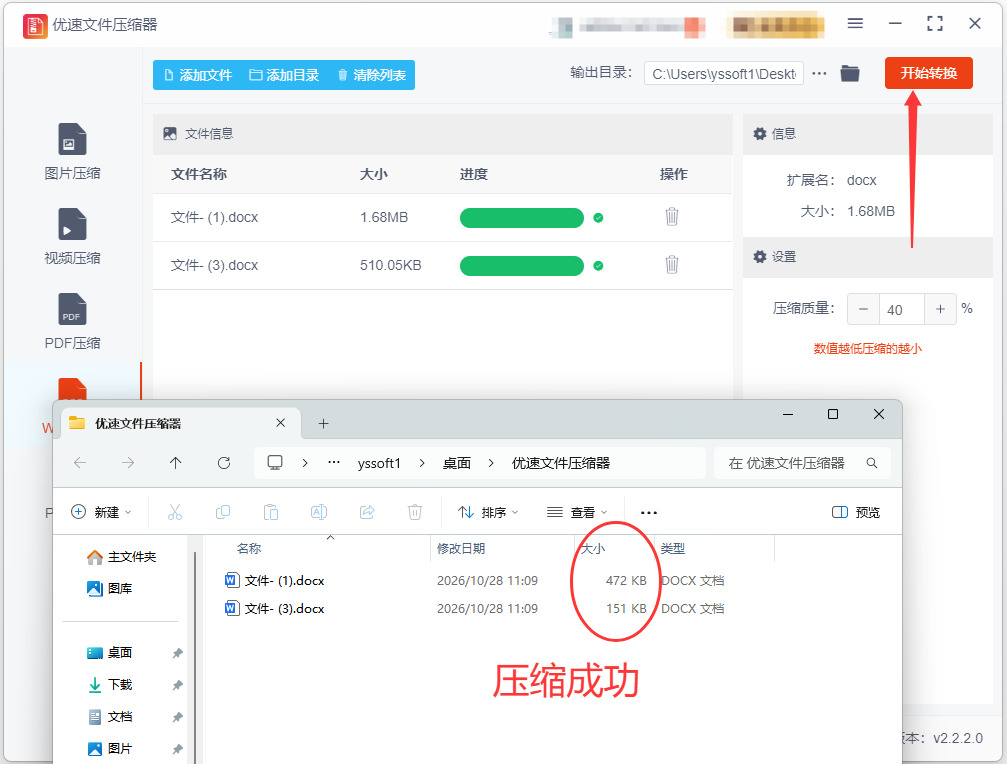Click the 清除列表 button
The image size is (1007, 764).
point(372,75)
